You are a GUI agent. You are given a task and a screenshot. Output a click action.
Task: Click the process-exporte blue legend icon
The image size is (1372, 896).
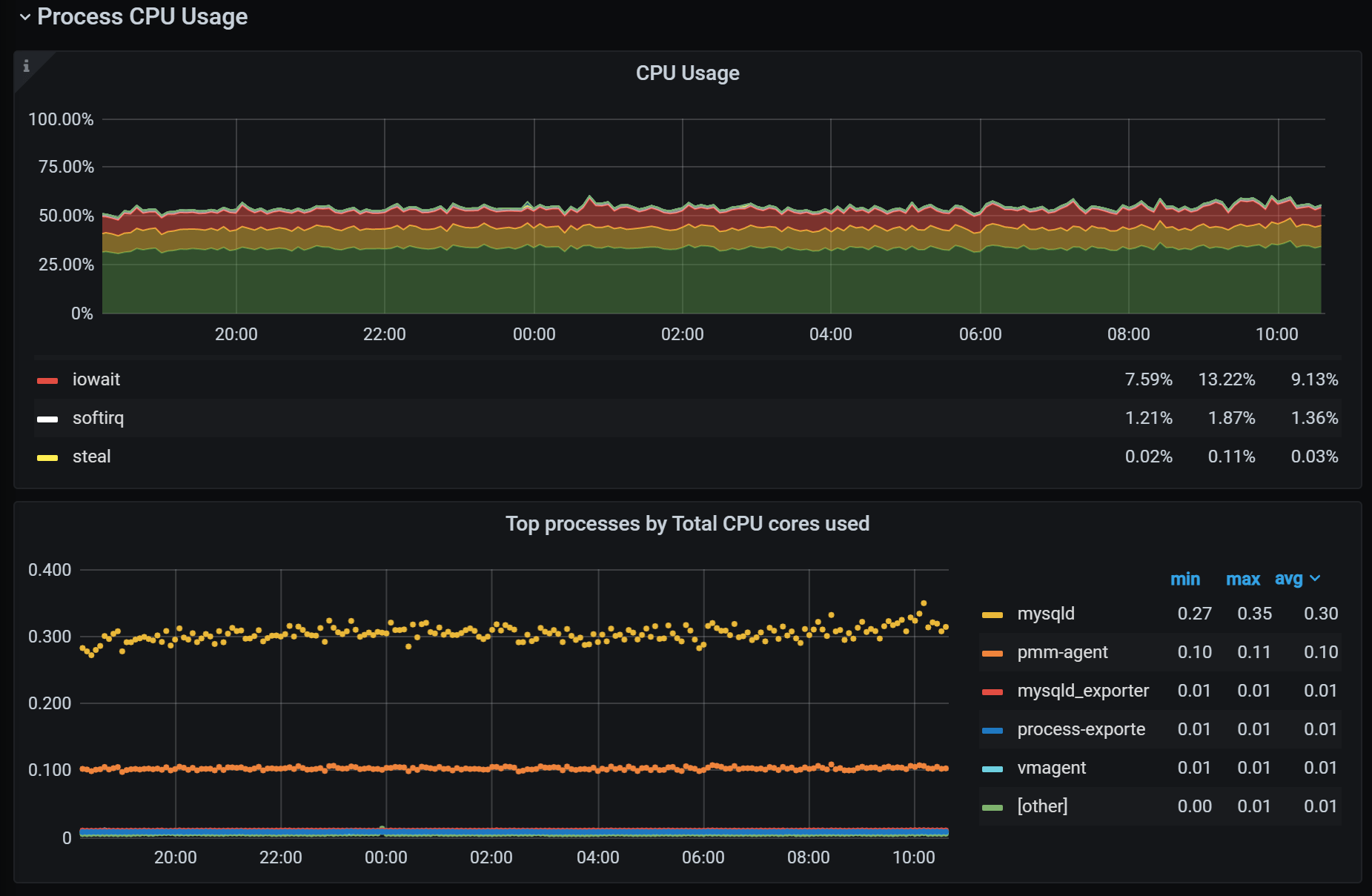(x=992, y=730)
